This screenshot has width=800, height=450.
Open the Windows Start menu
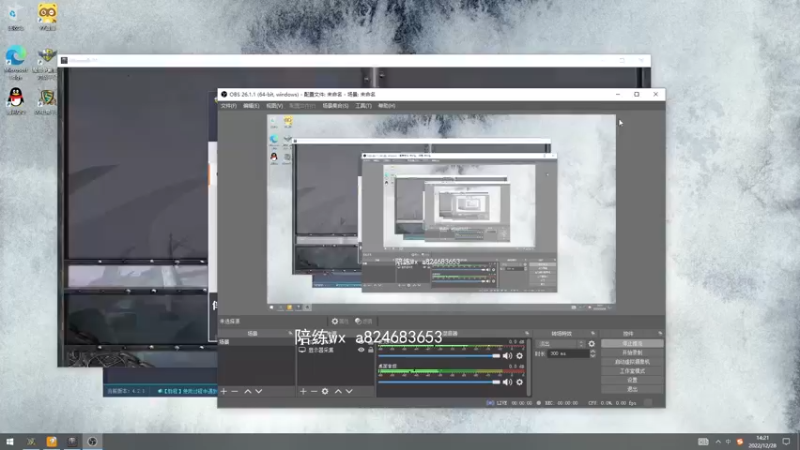tap(10, 441)
